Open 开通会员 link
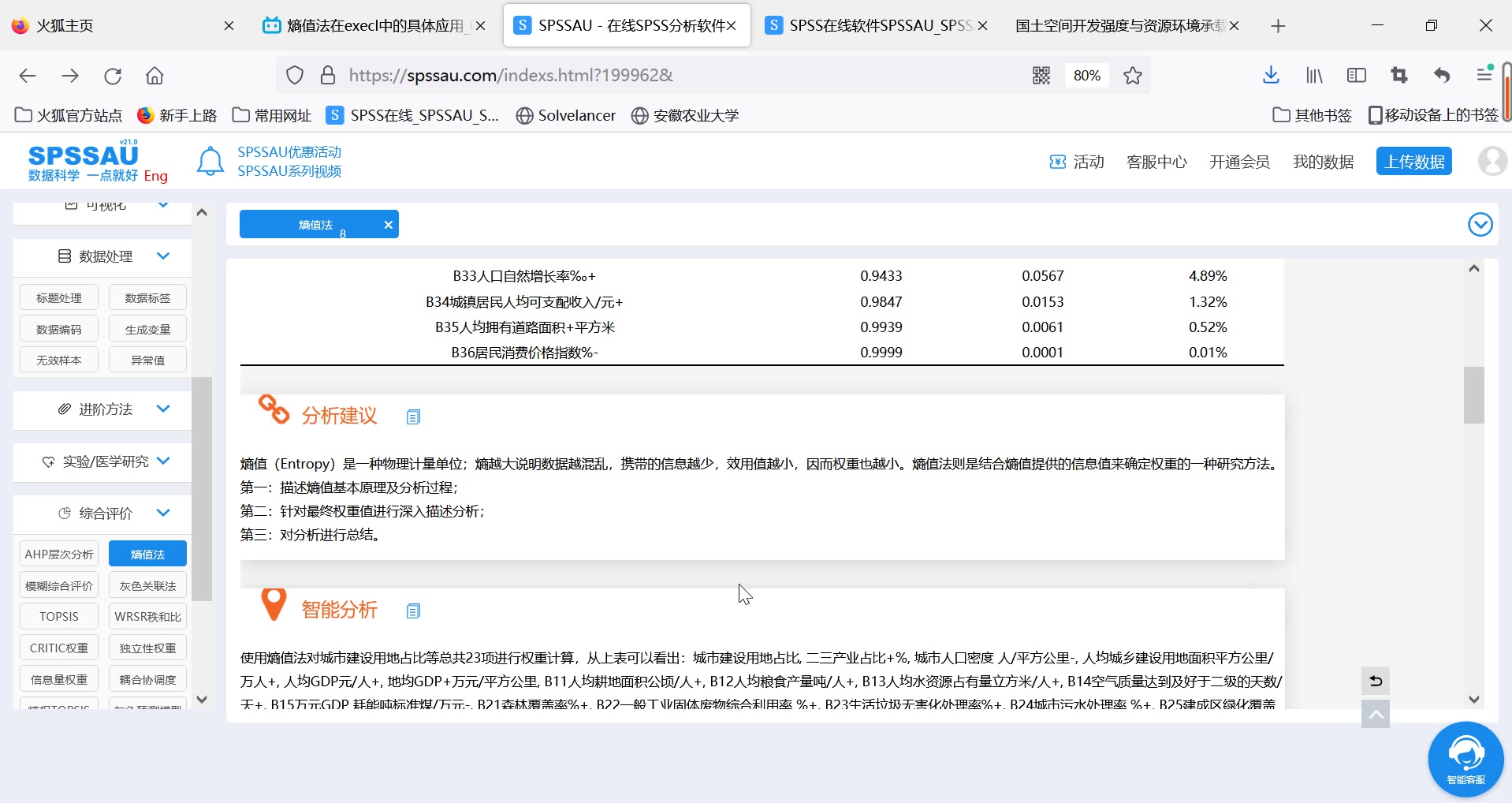This screenshot has height=803, width=1512. coord(1239,162)
